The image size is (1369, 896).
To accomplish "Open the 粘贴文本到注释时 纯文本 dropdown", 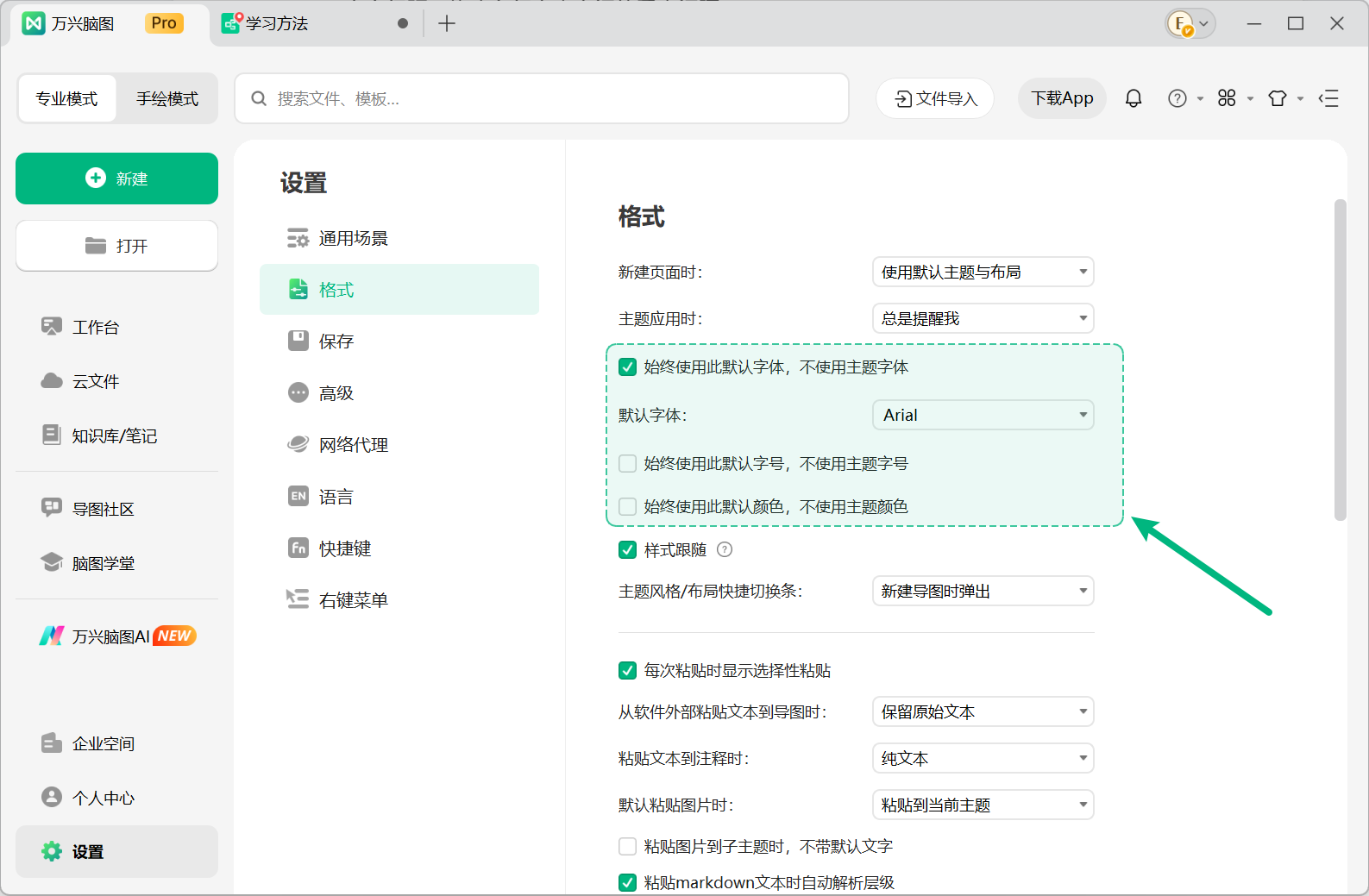I will tap(983, 758).
